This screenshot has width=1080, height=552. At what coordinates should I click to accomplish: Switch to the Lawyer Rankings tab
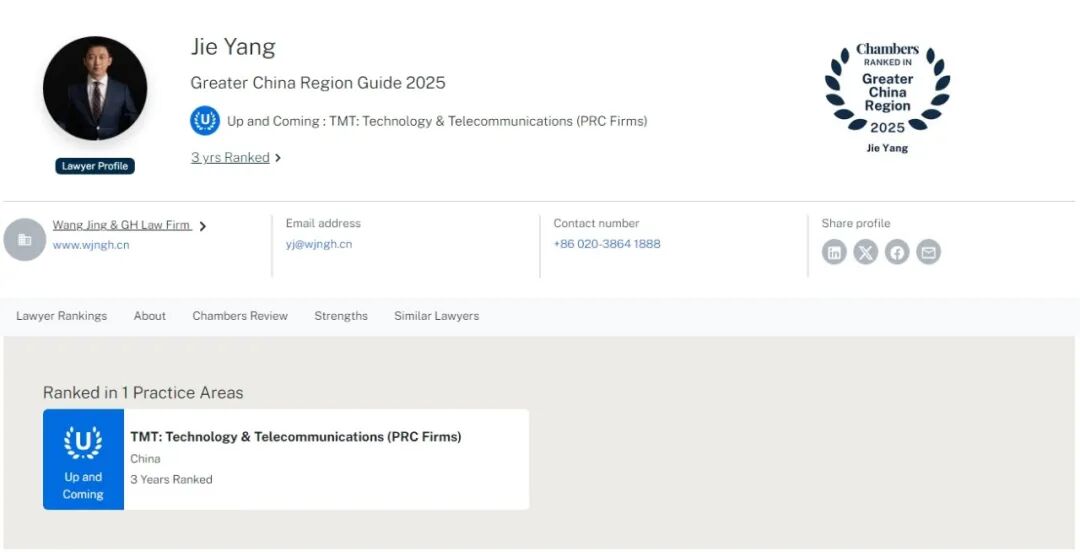click(x=61, y=316)
